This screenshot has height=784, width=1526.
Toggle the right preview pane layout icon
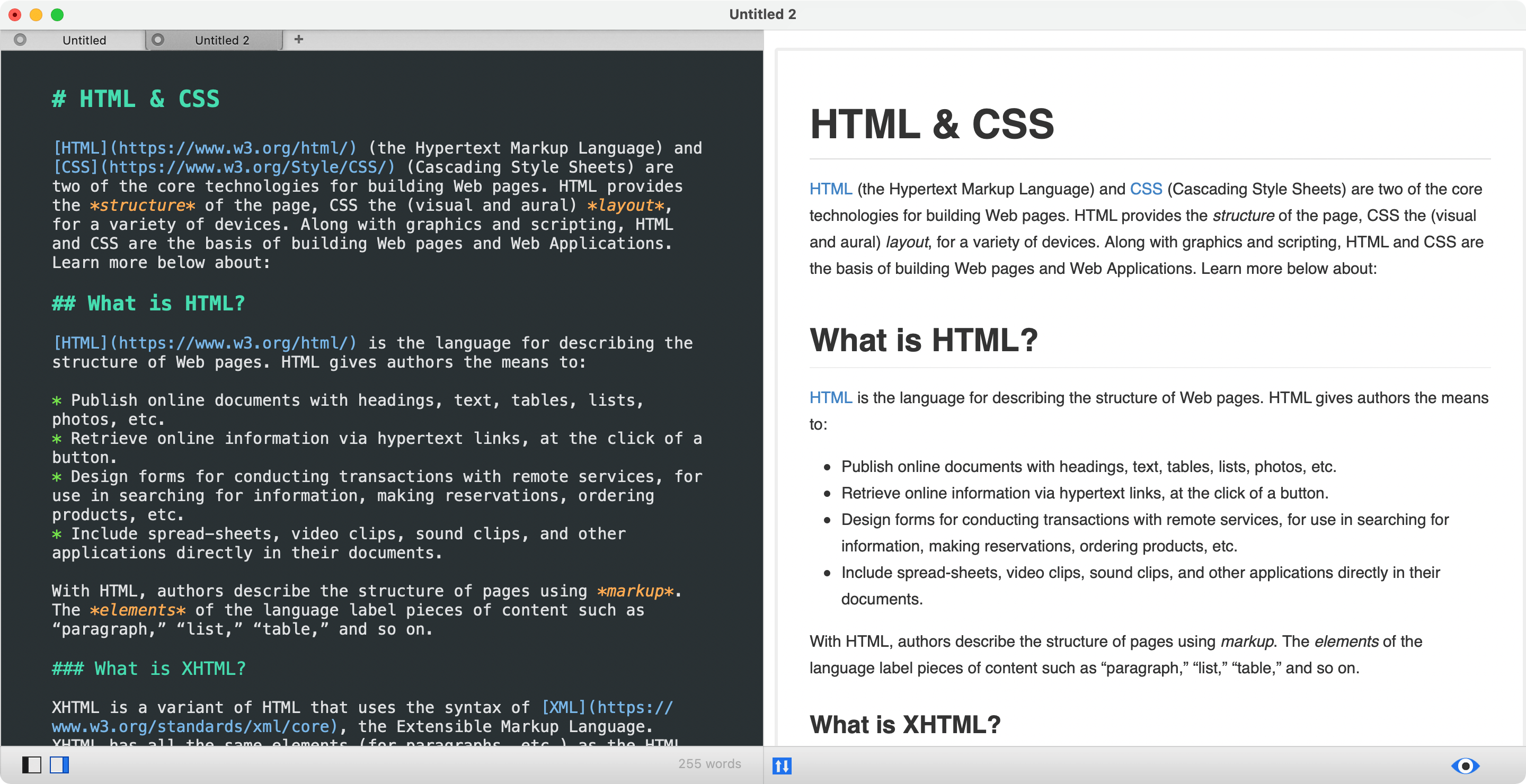tap(59, 765)
